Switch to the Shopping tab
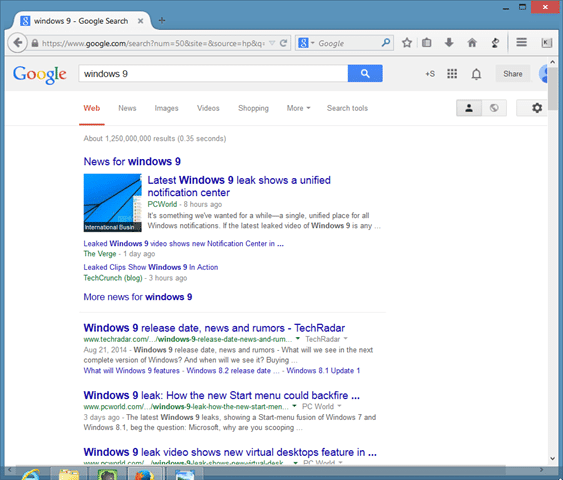This screenshot has width=563, height=480. click(253, 108)
